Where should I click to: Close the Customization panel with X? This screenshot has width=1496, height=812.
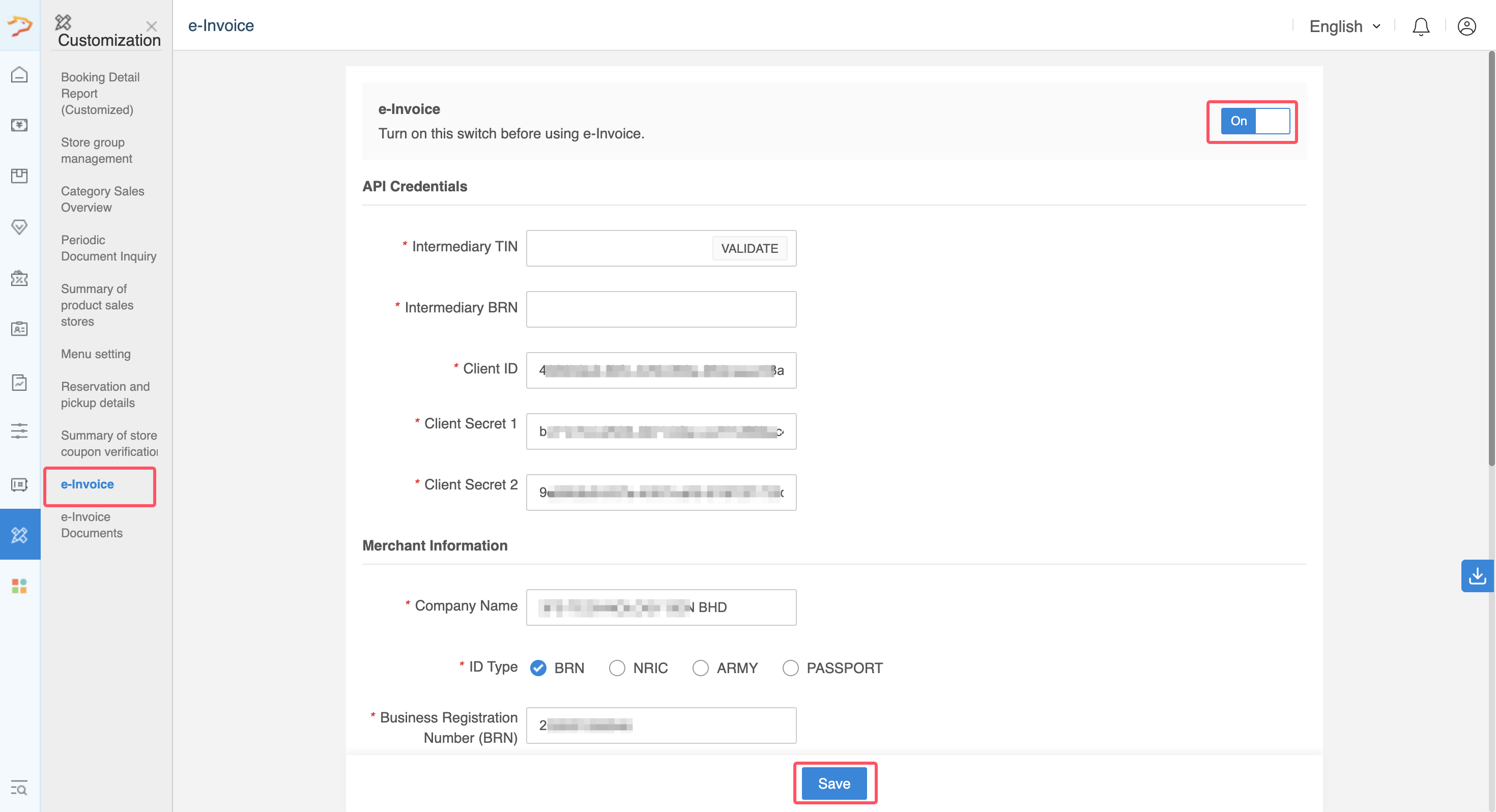tap(152, 26)
